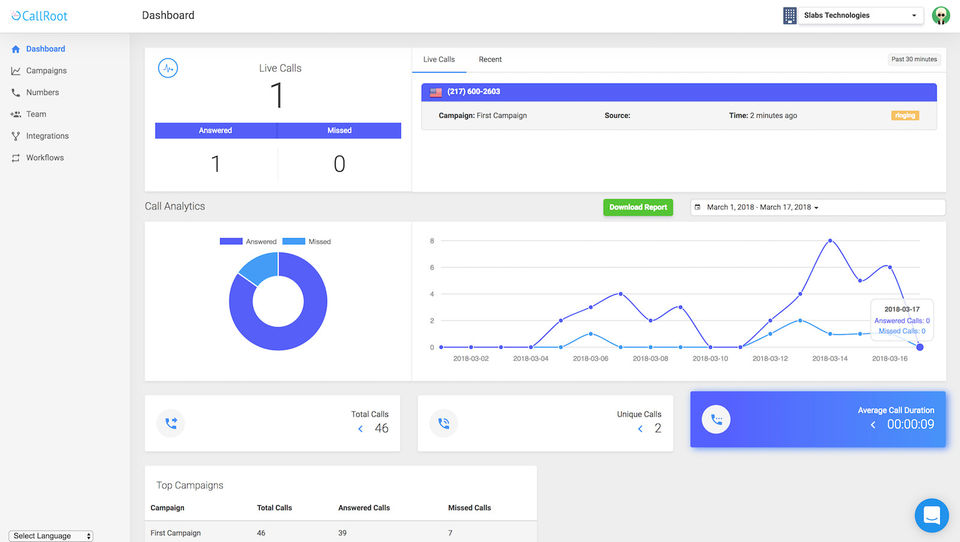Open Workflows in sidebar
Viewport: 960px width, 542px height.
(x=45, y=158)
